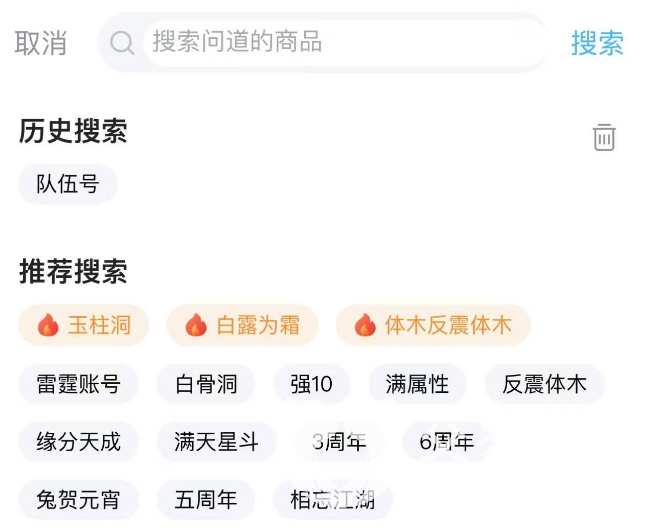Pick the 满属性 search suggestion

coord(417,384)
